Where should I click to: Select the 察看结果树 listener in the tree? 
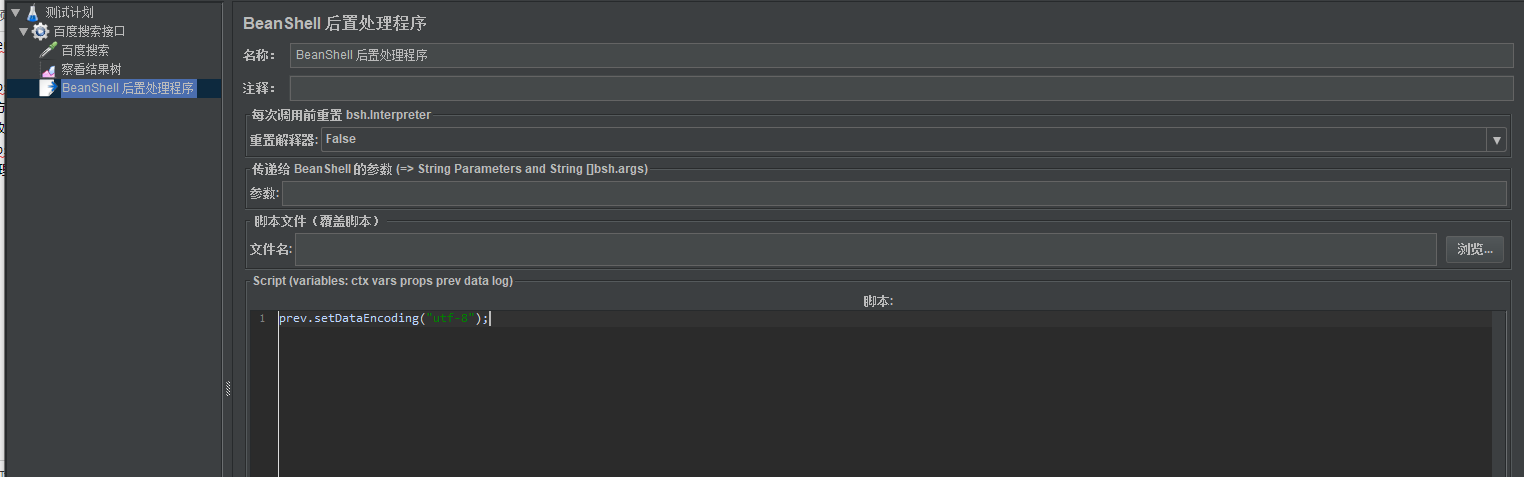[x=91, y=69]
